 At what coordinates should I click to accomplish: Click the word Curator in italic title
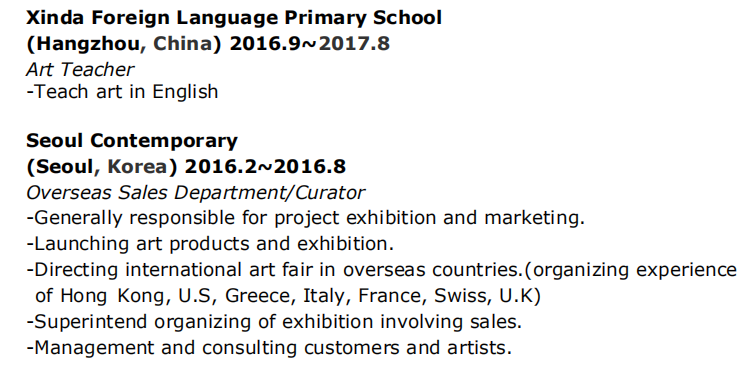click(x=330, y=193)
